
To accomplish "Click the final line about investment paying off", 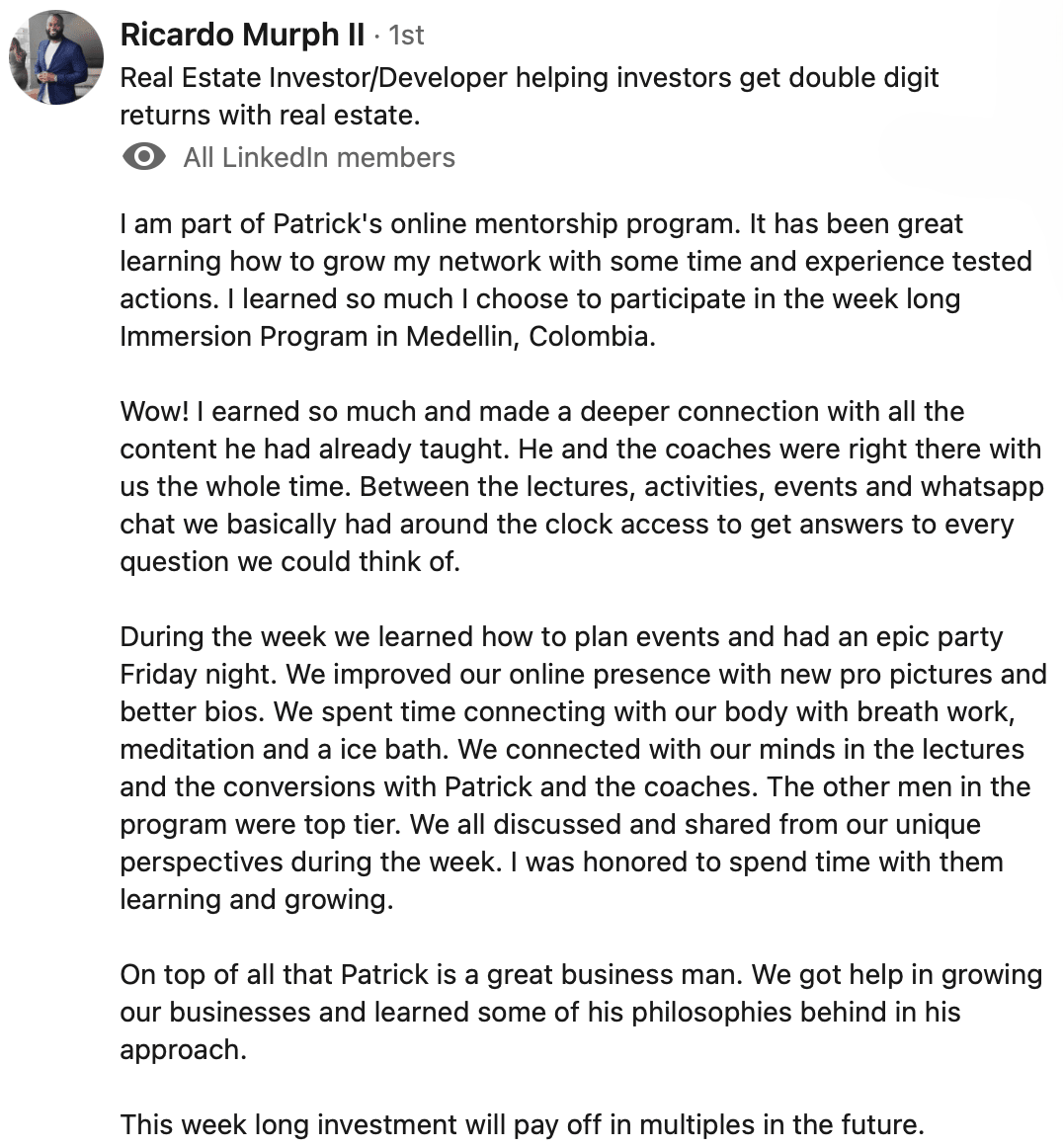I will click(522, 1125).
